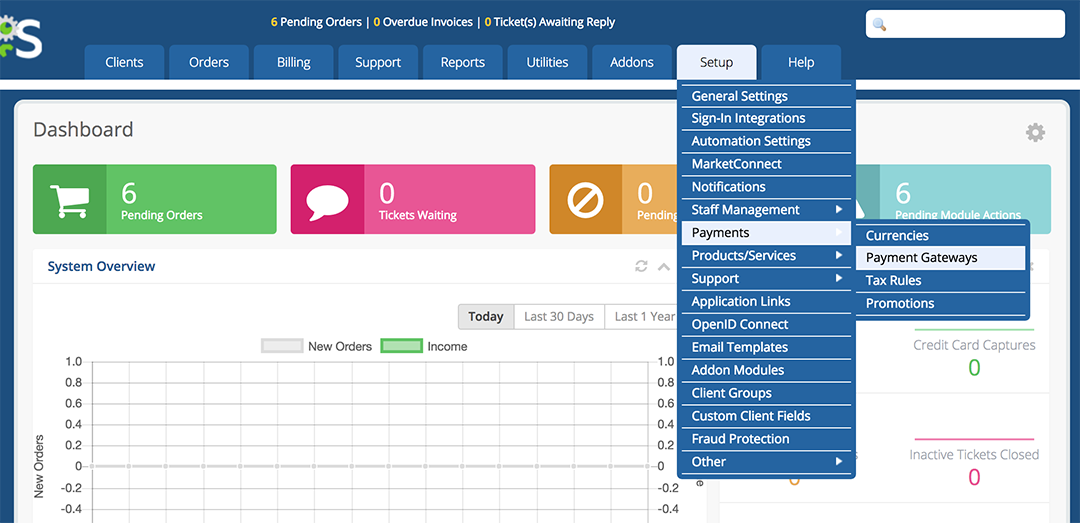Screen dimensions: 1080x523
Task: Focus the top search input field
Action: click(965, 24)
